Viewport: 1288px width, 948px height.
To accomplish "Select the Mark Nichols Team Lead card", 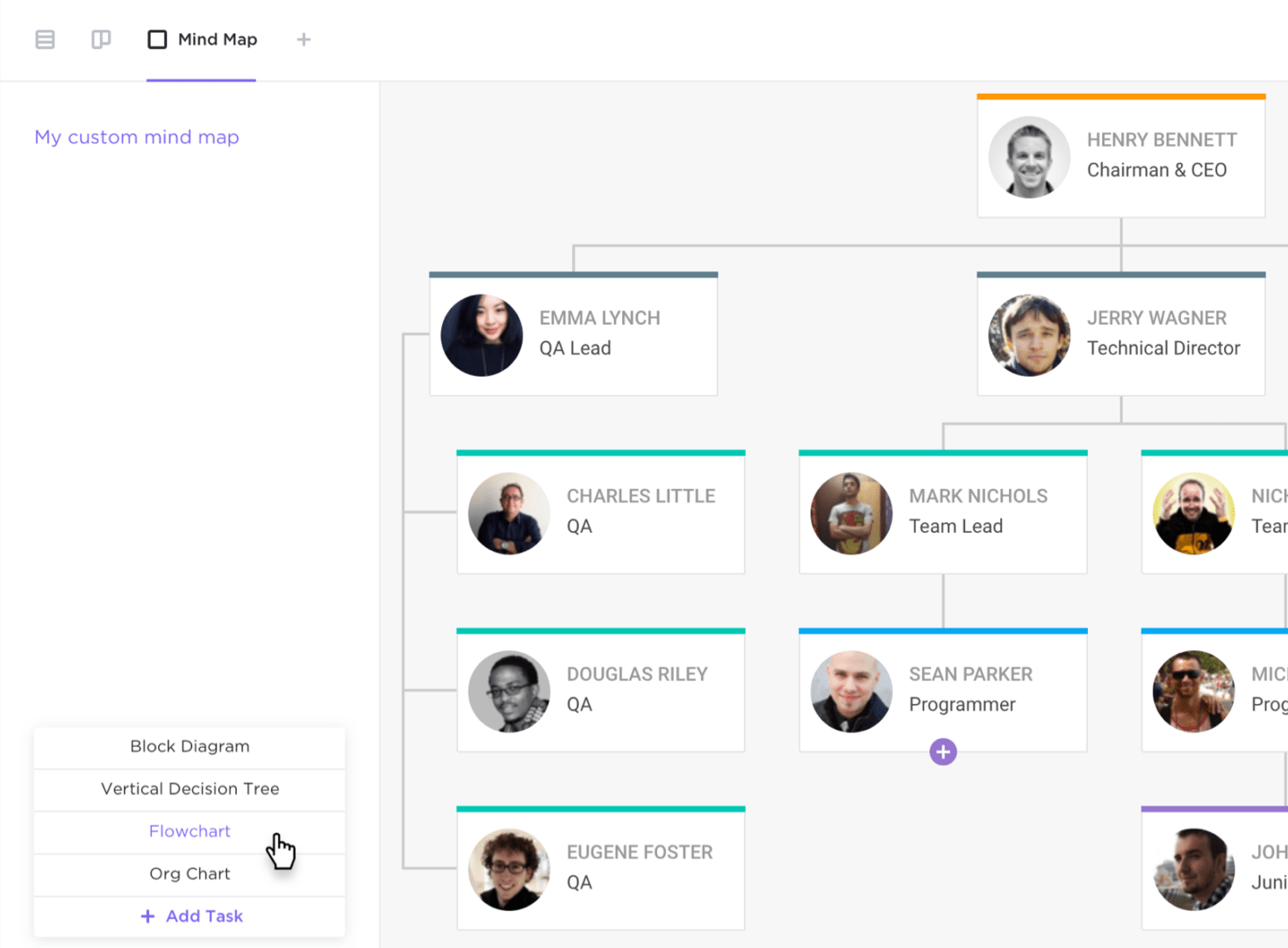I will tap(942, 513).
